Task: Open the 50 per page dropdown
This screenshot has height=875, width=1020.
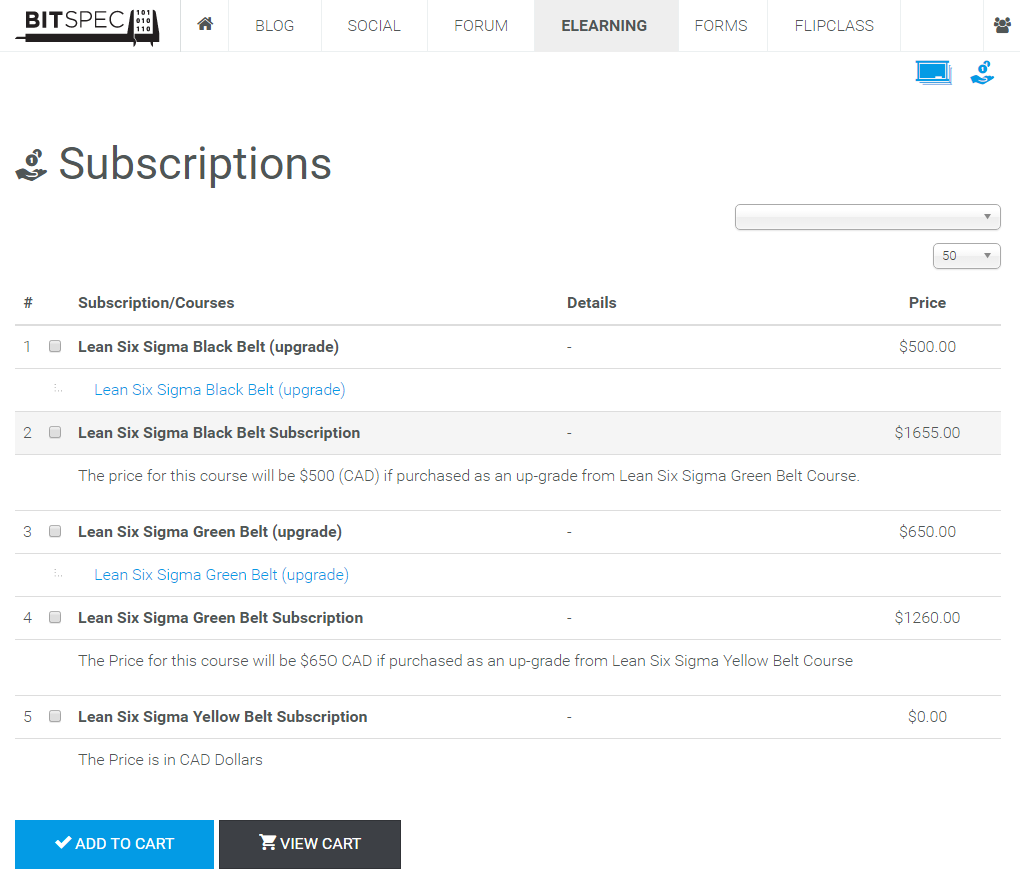Action: [966, 256]
